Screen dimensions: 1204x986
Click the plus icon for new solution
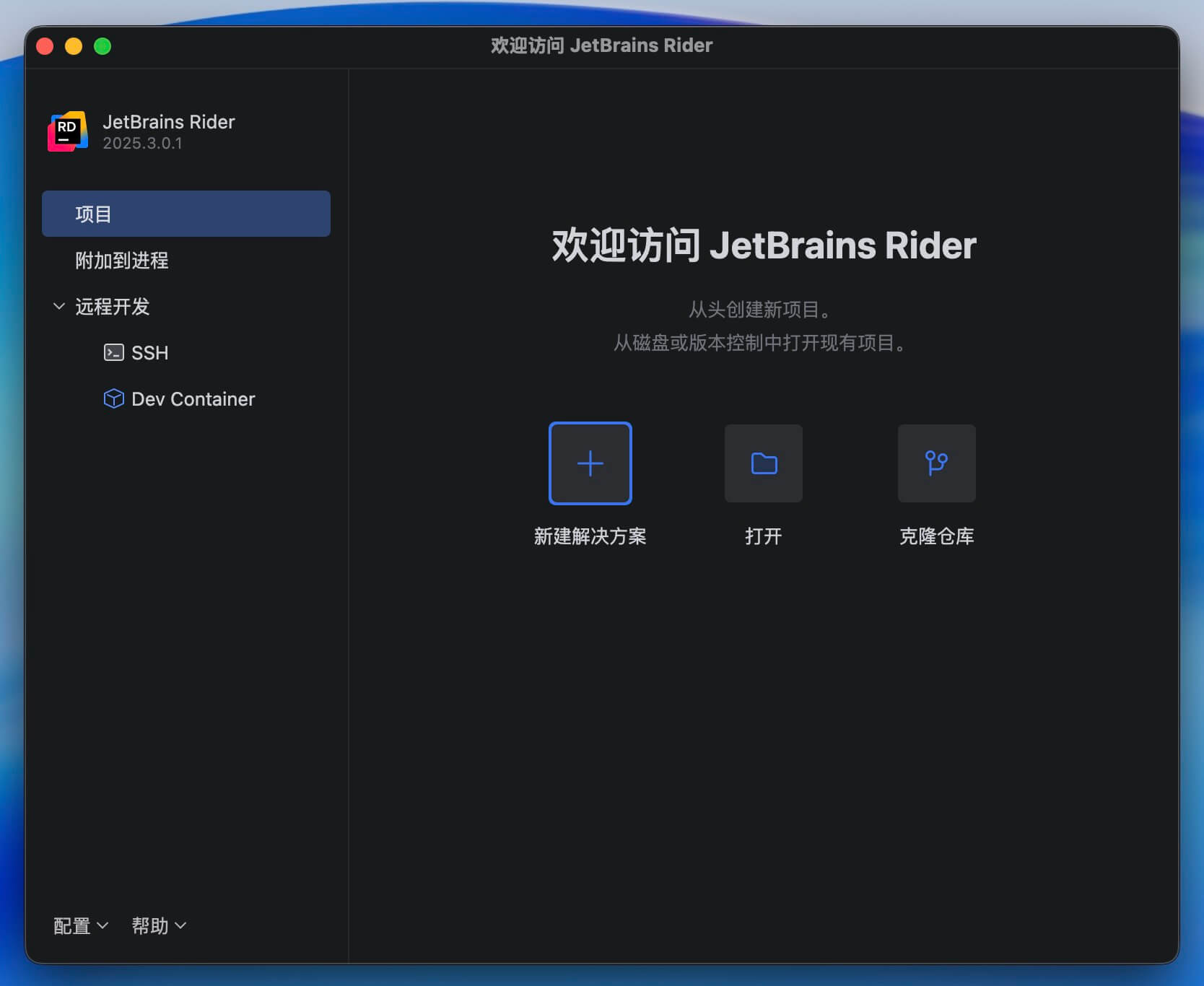tap(590, 463)
